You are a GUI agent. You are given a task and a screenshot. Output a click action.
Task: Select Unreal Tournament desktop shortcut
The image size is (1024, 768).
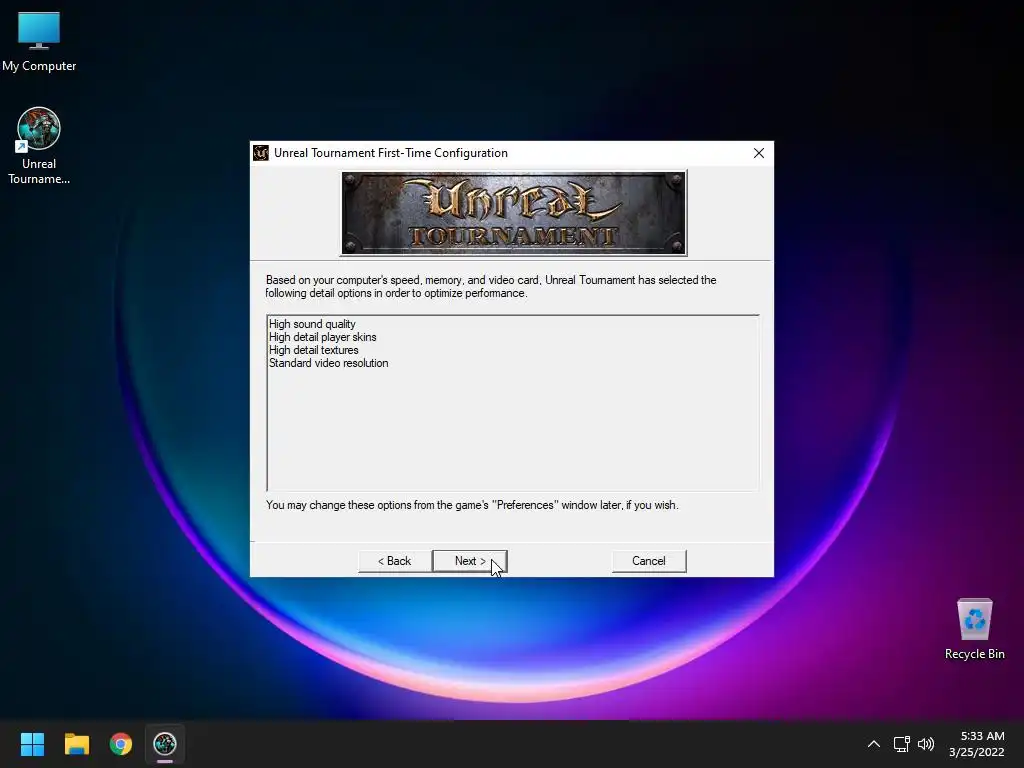click(39, 146)
